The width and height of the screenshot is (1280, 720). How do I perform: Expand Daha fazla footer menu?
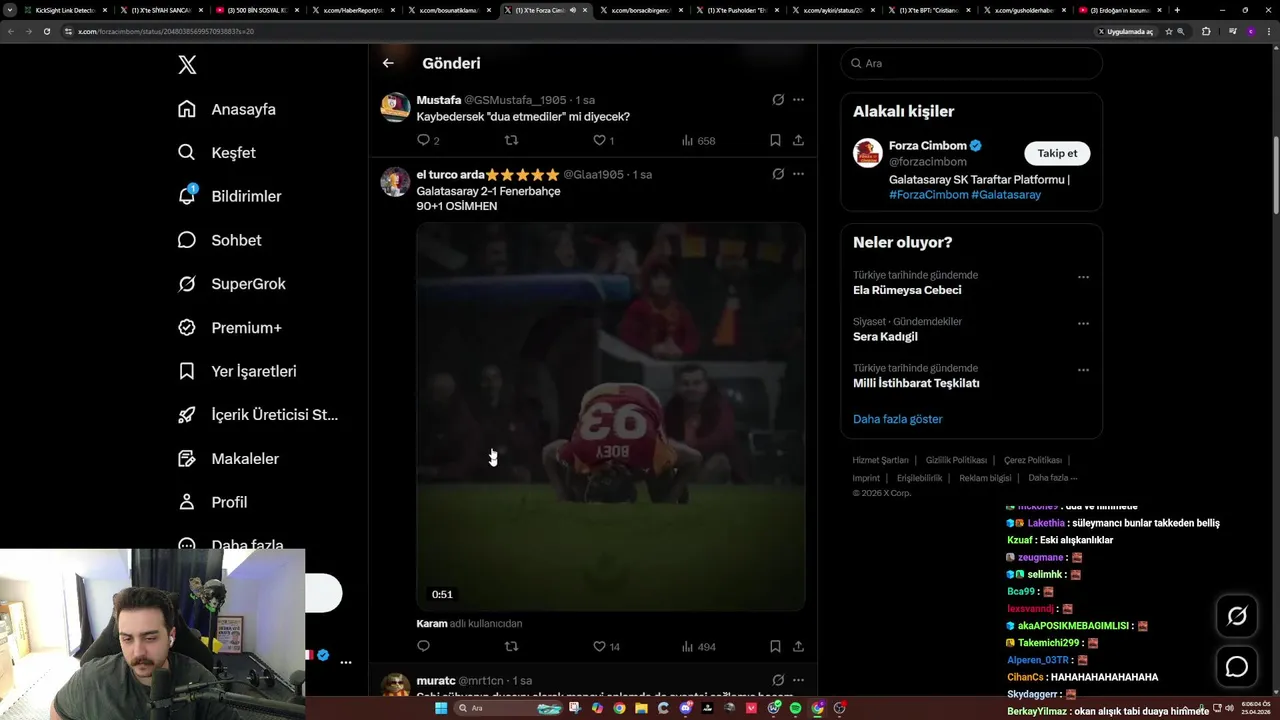[1053, 478]
